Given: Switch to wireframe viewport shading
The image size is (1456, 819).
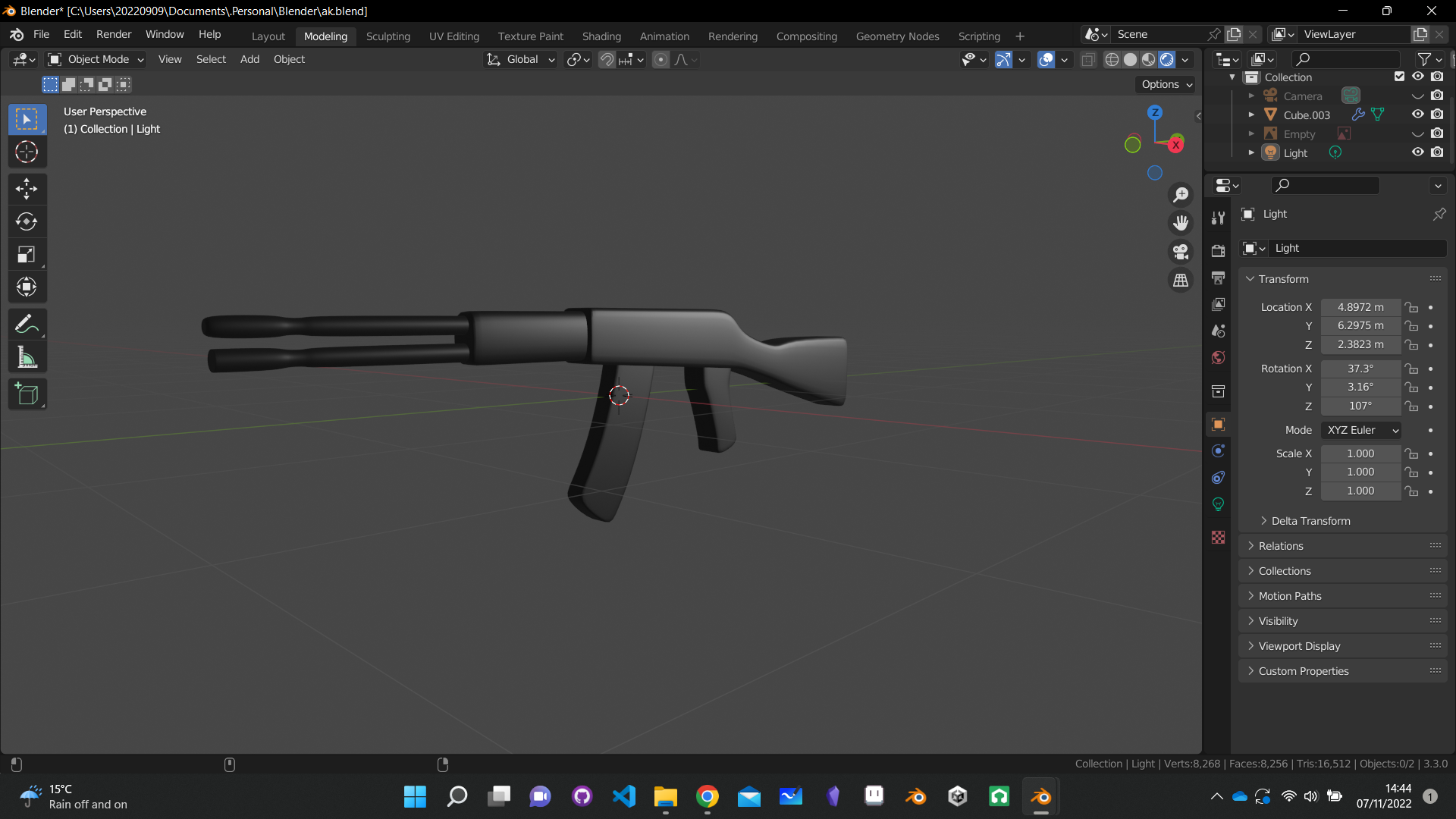Looking at the screenshot, I should pos(1112,59).
